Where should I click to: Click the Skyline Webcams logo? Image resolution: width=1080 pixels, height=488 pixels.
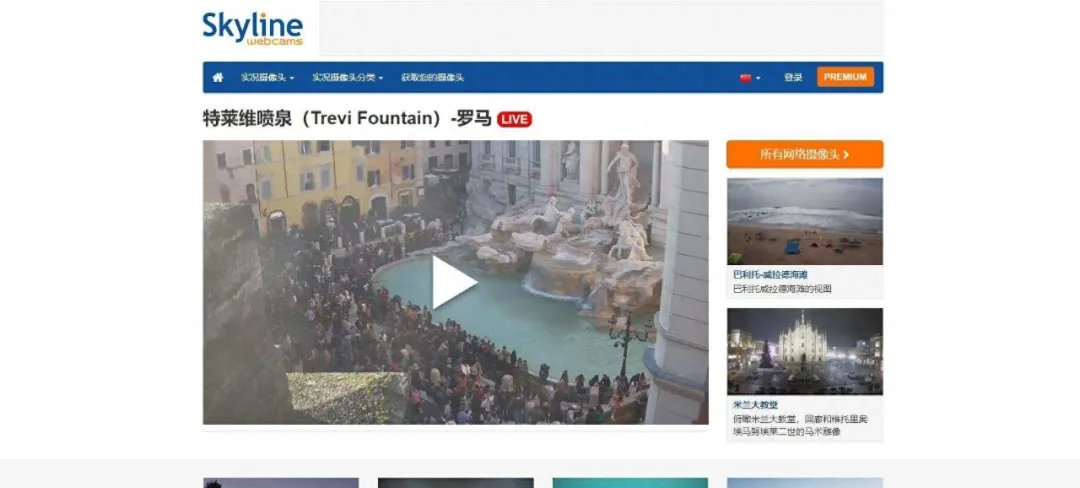click(x=252, y=28)
